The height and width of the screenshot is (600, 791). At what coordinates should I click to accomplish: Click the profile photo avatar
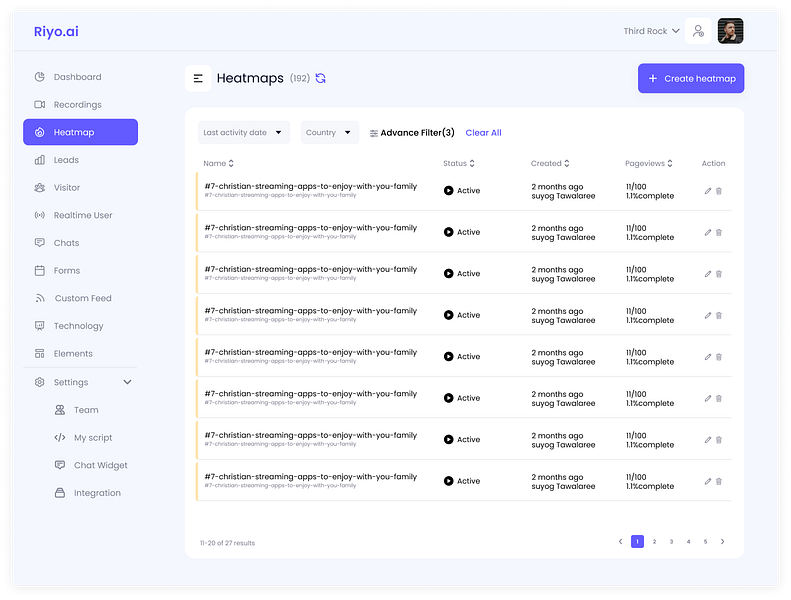click(x=730, y=31)
